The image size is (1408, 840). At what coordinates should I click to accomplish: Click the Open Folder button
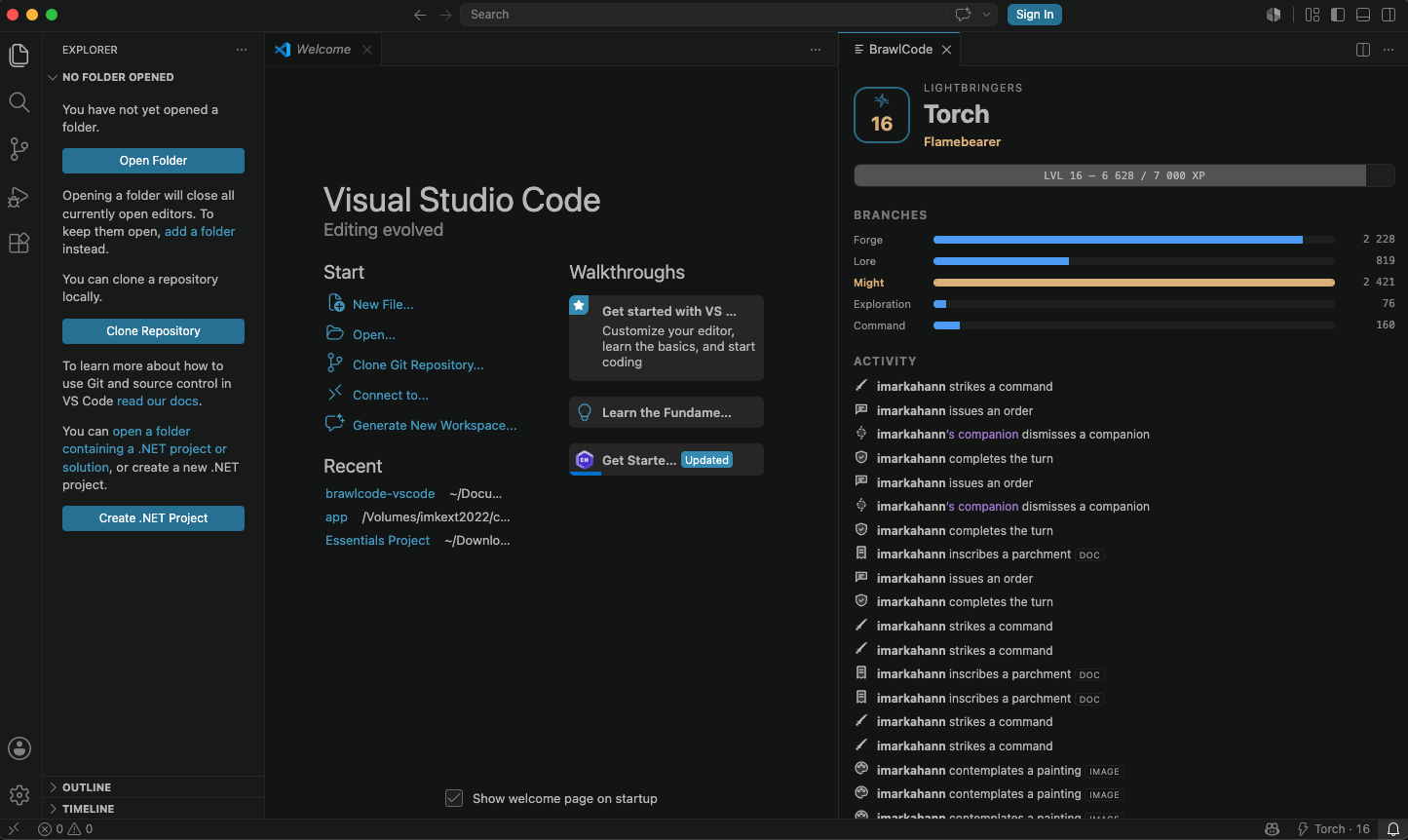tap(153, 161)
